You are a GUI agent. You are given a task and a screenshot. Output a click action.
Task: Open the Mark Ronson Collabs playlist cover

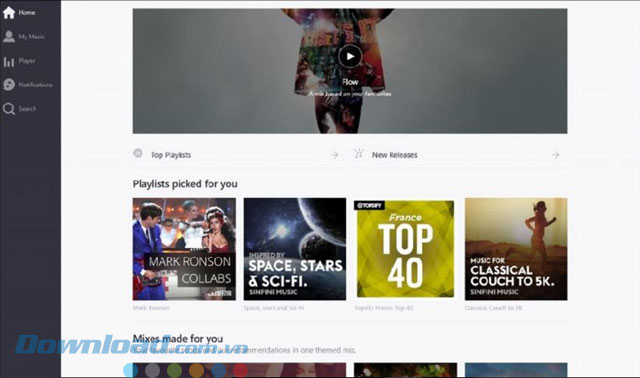(x=184, y=249)
